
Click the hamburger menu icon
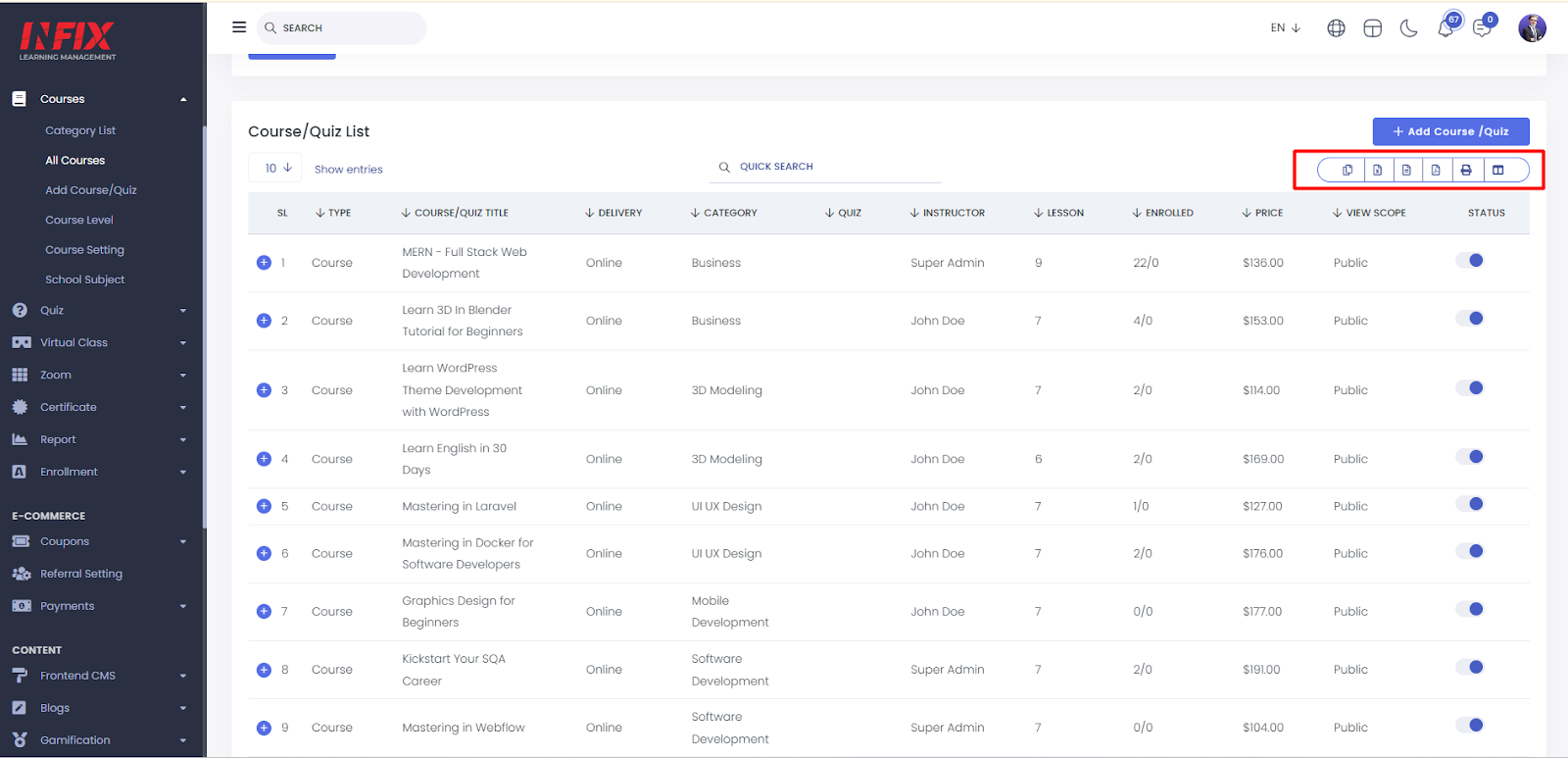click(239, 27)
